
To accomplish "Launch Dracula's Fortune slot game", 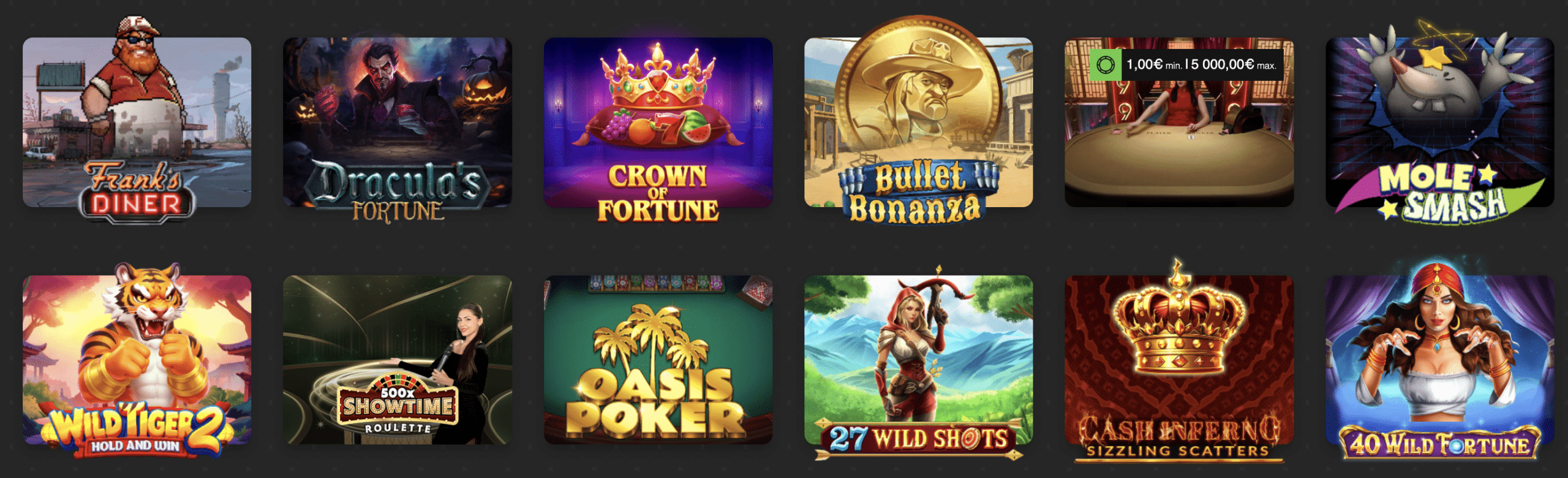I will click(x=397, y=123).
